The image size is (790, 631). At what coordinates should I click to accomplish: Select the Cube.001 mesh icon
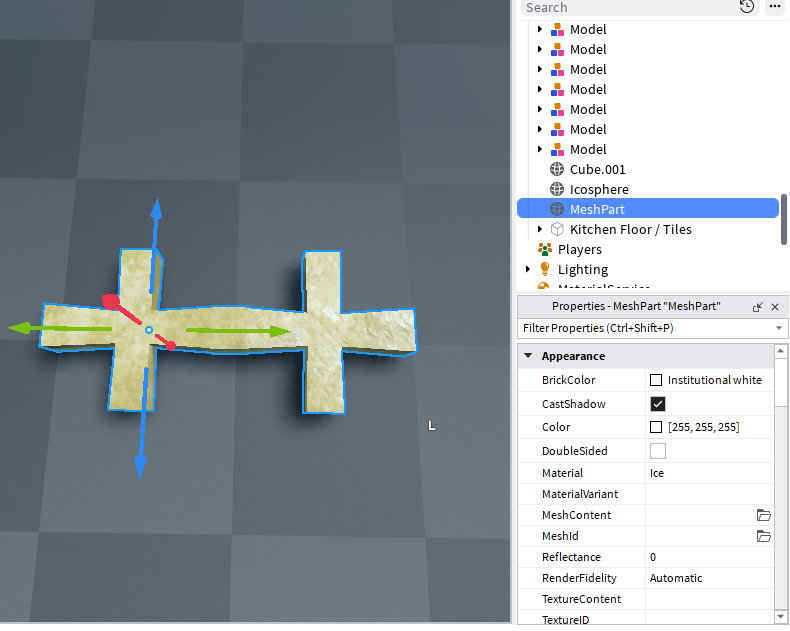(x=557, y=169)
